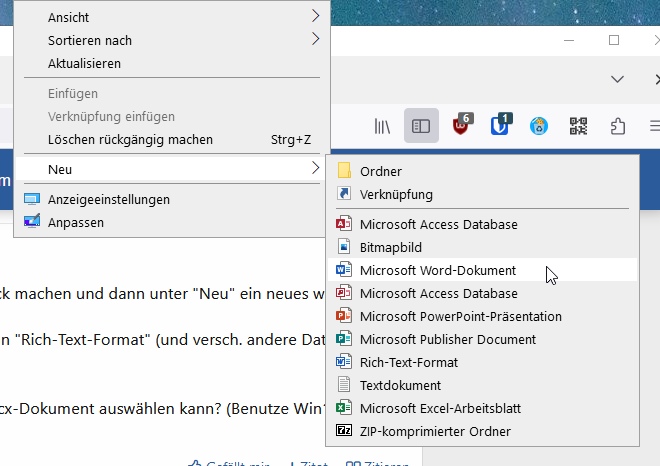The image size is (660, 466).
Task: Toggle the browser sidebar button
Action: [x=421, y=126]
